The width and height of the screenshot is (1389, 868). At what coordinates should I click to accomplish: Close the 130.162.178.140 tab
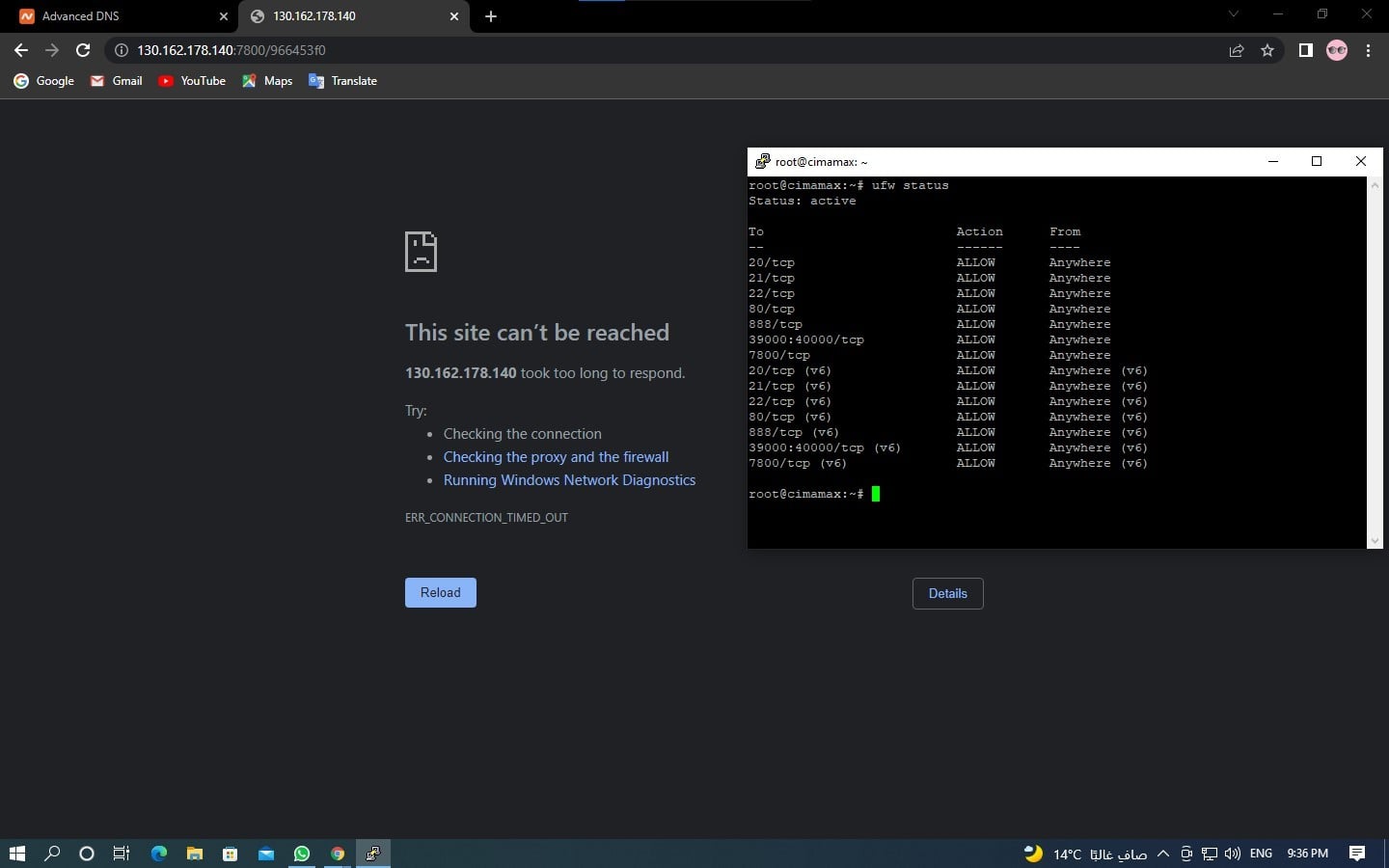tap(454, 16)
